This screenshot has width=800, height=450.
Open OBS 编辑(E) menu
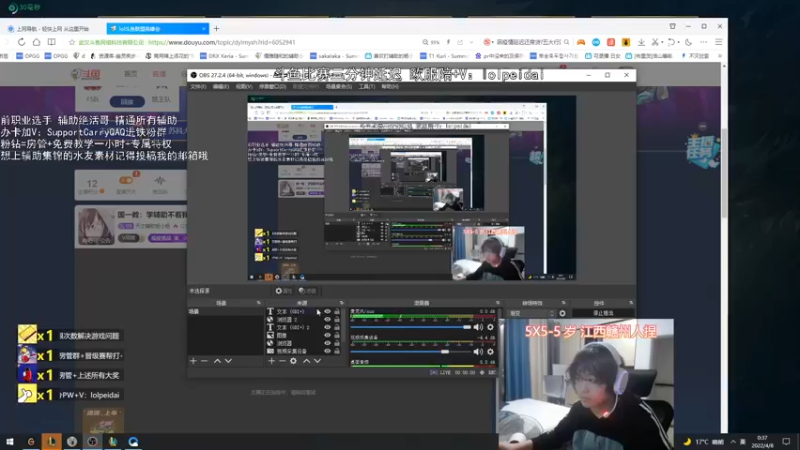(220, 87)
